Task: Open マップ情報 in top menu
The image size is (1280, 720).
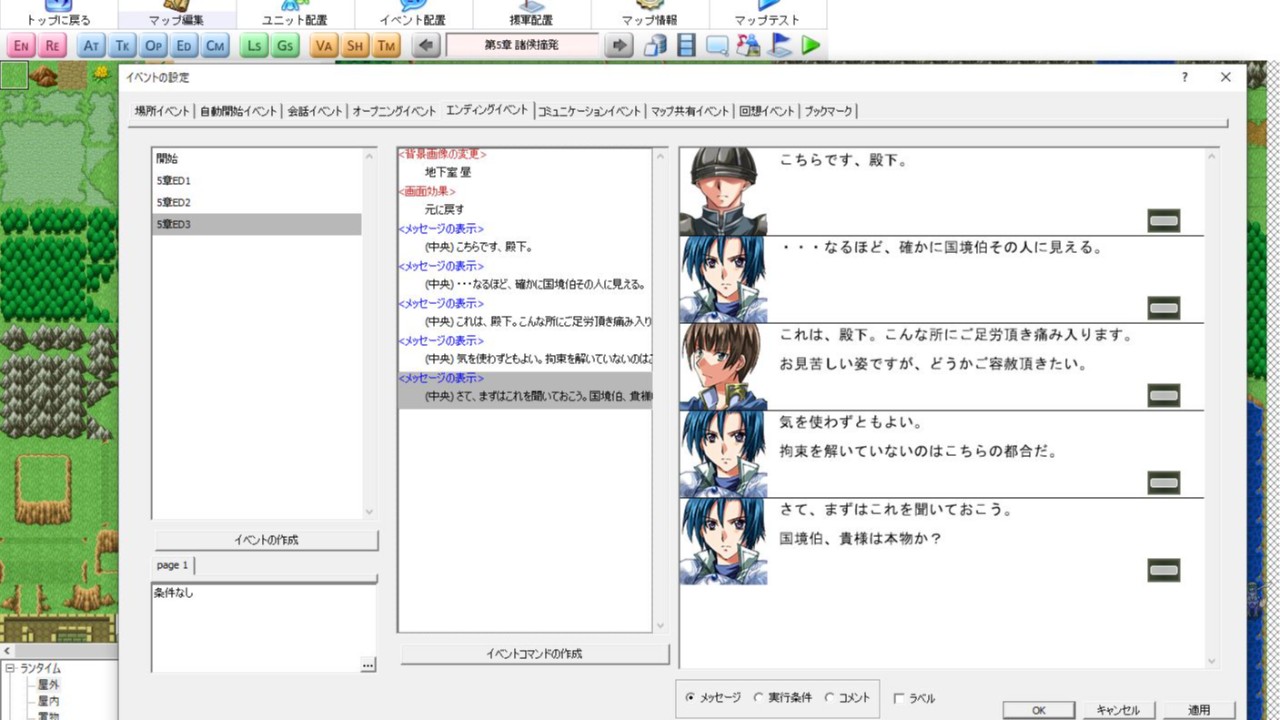Action: tap(649, 14)
